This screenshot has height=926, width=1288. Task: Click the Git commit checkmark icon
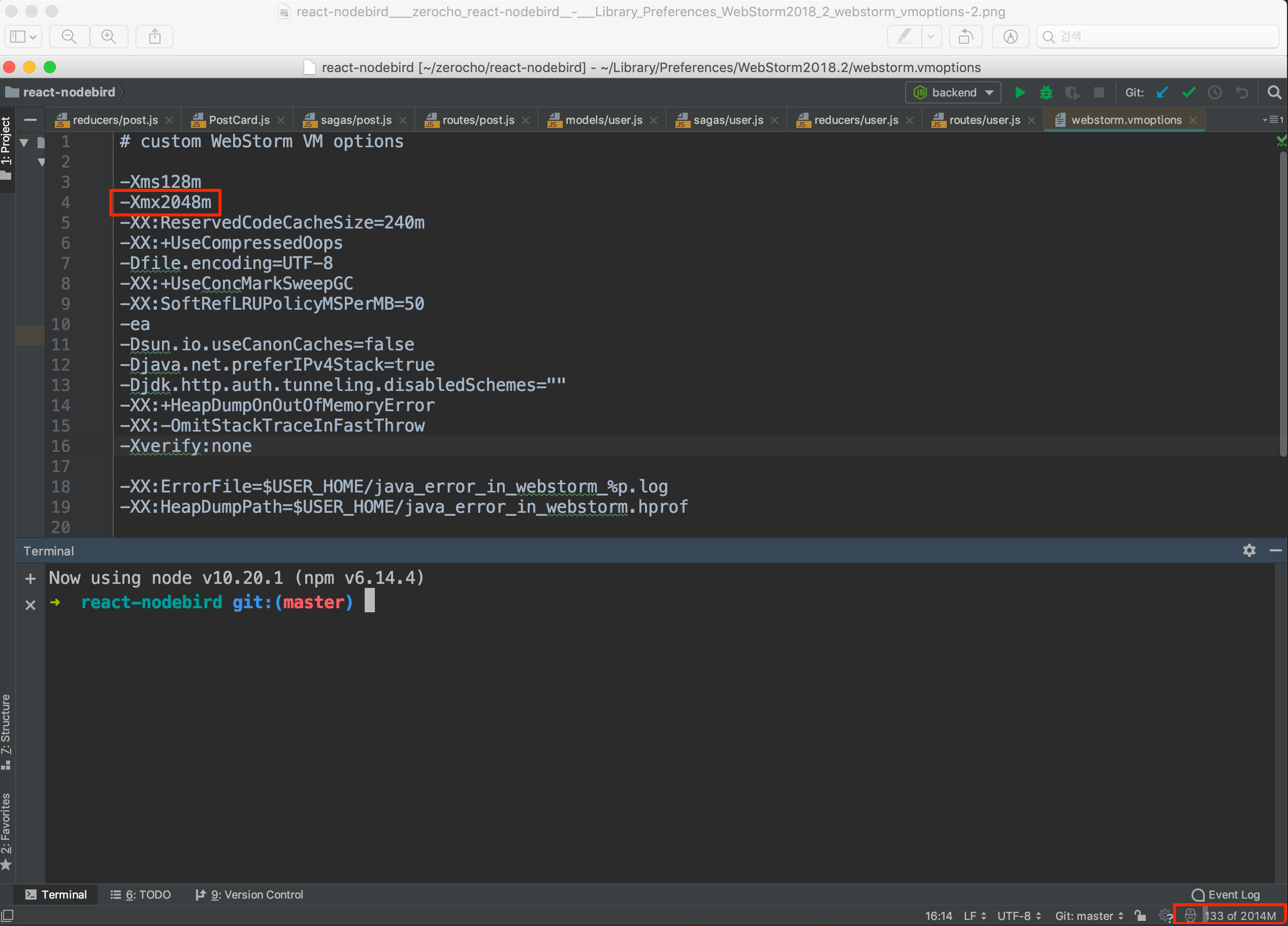(x=1188, y=92)
